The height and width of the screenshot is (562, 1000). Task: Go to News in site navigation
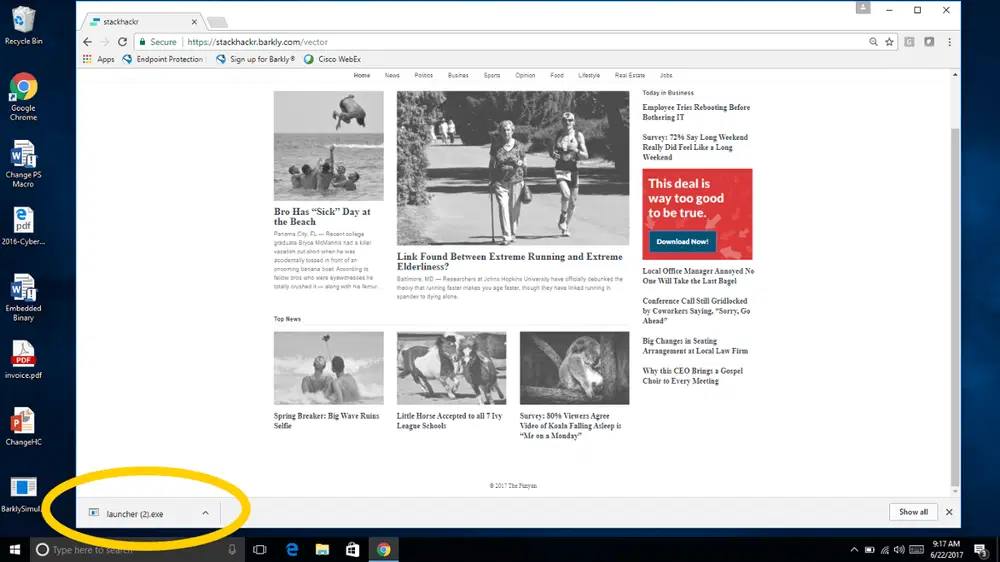[392, 75]
